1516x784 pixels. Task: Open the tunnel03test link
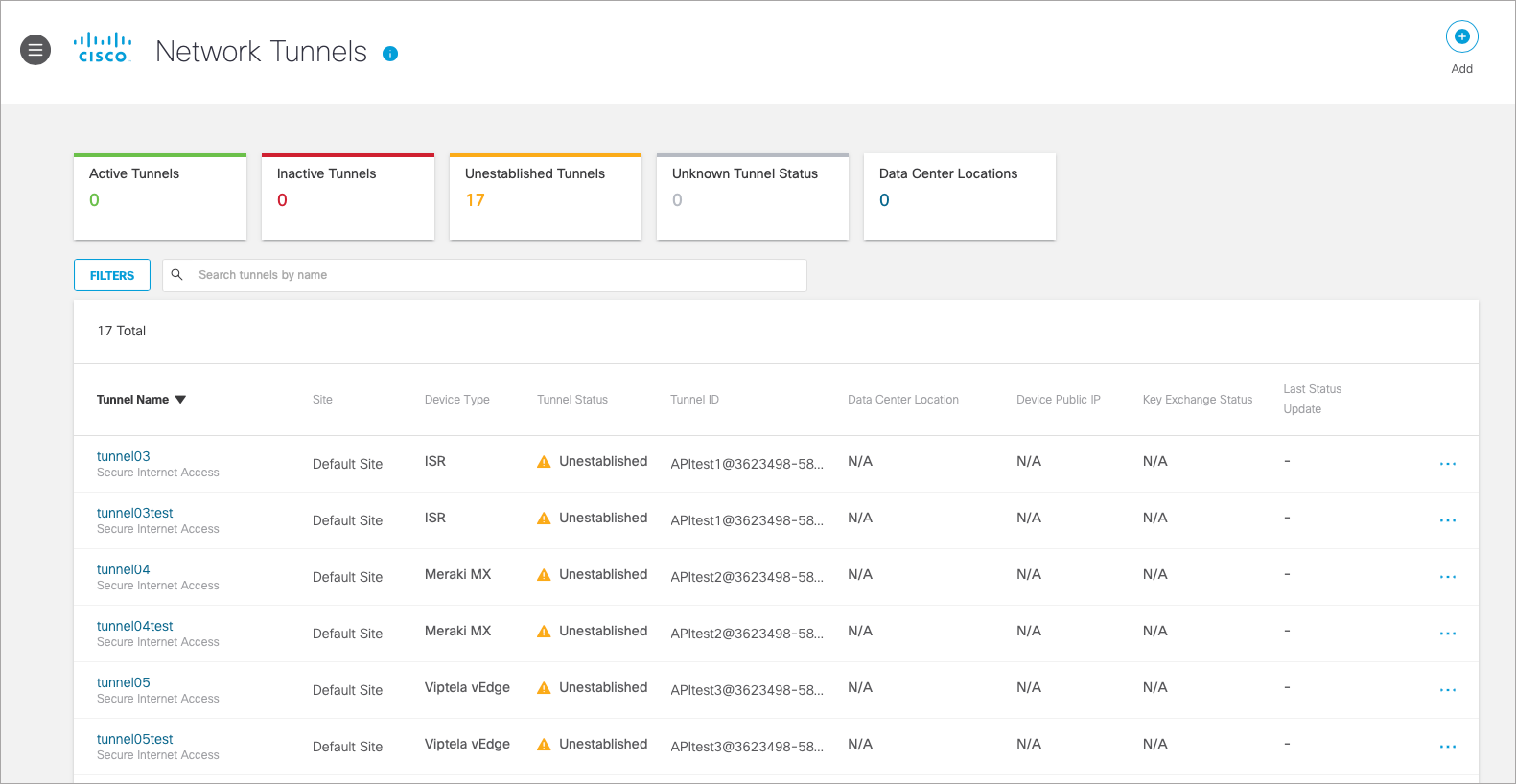pos(134,513)
